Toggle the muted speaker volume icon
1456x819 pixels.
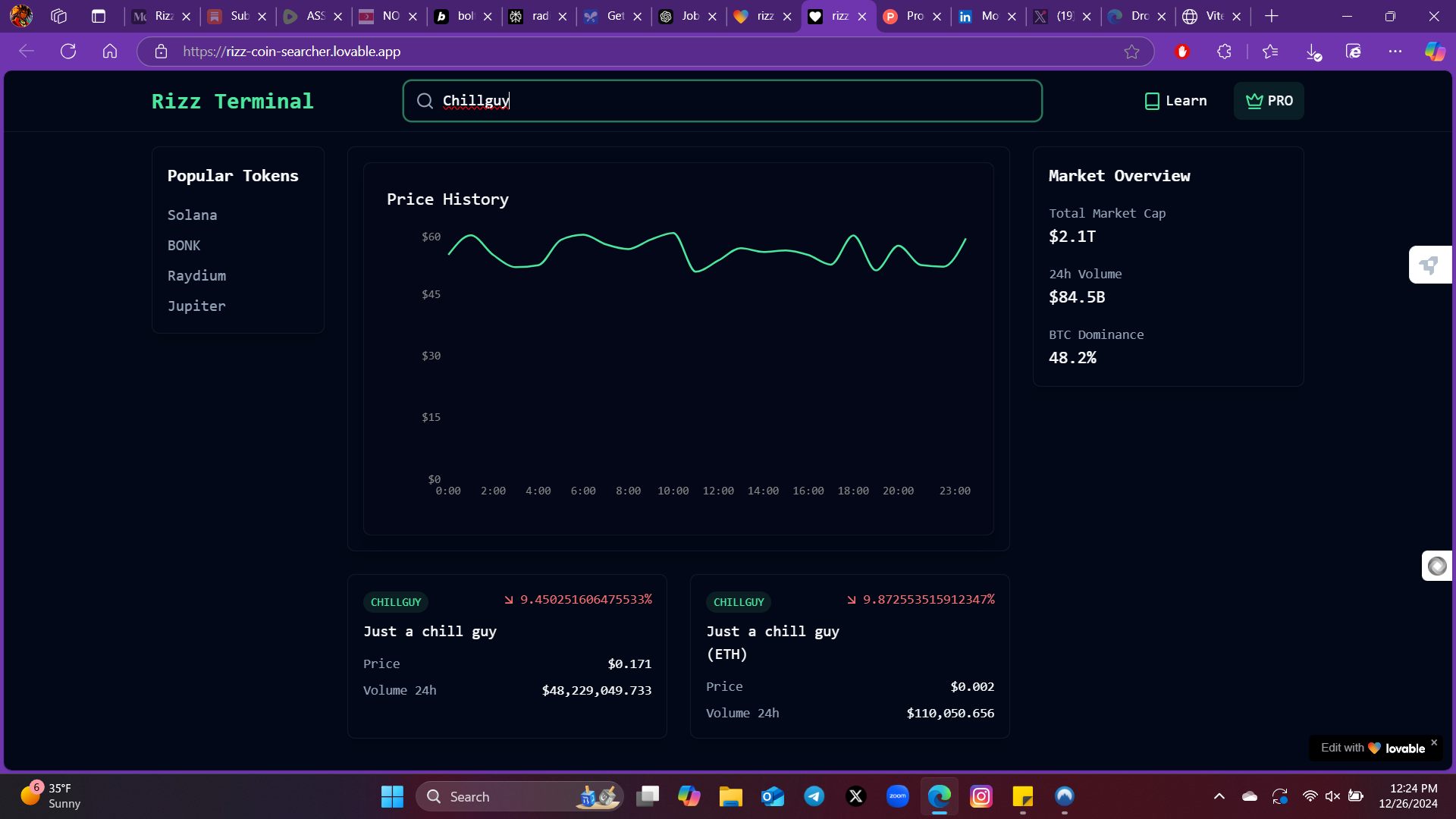[1332, 796]
